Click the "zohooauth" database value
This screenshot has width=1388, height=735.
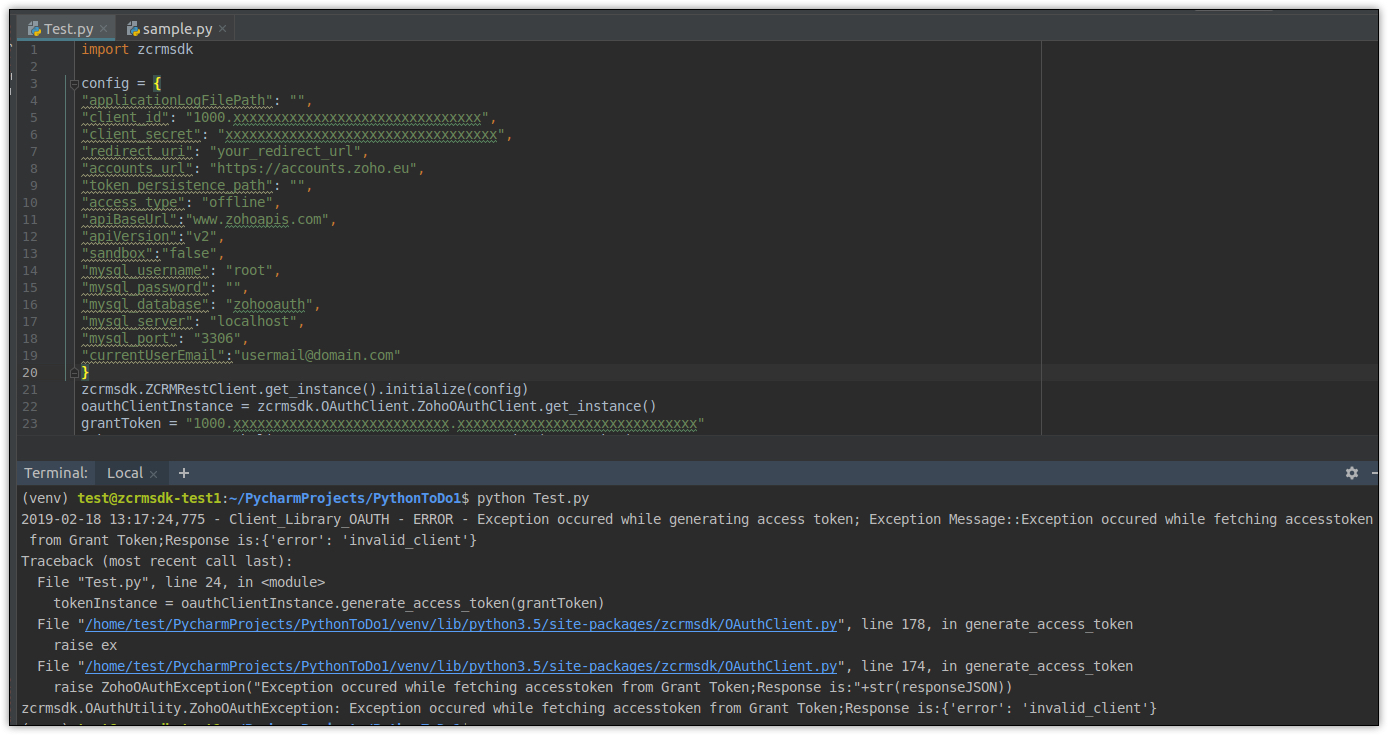[x=269, y=305]
